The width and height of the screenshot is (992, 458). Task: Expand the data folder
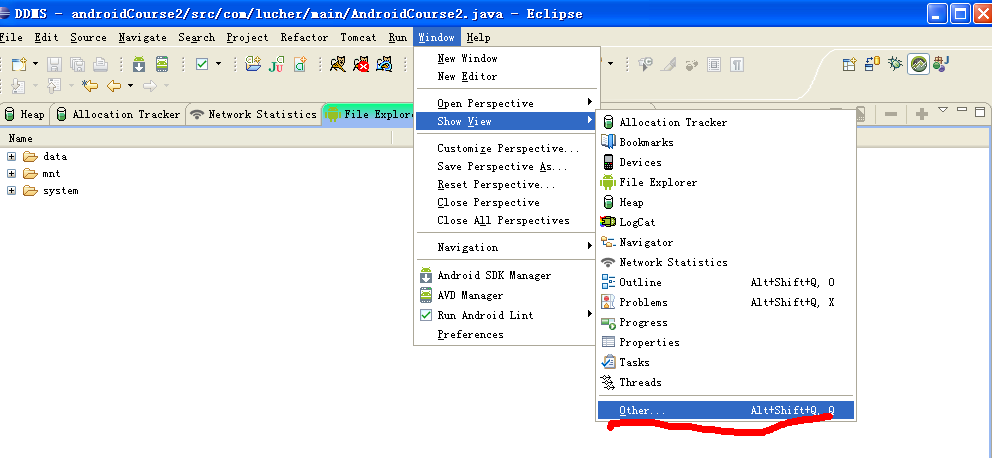click(x=11, y=156)
